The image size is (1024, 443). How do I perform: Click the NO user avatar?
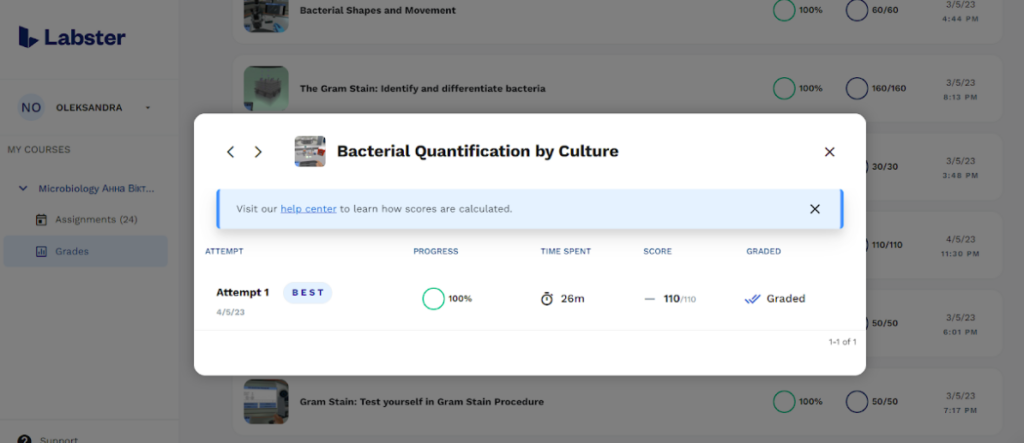pos(32,108)
